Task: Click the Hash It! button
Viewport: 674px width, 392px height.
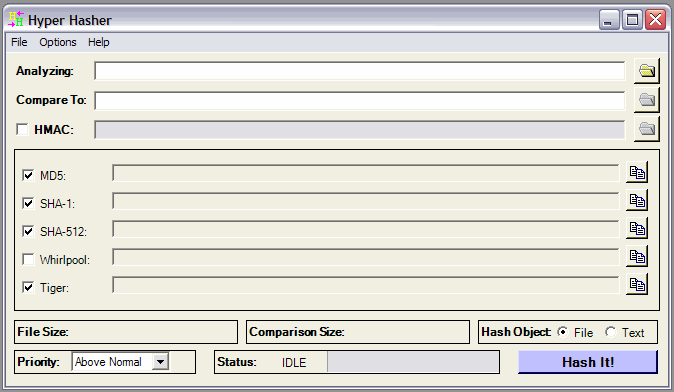Action: pos(588,362)
